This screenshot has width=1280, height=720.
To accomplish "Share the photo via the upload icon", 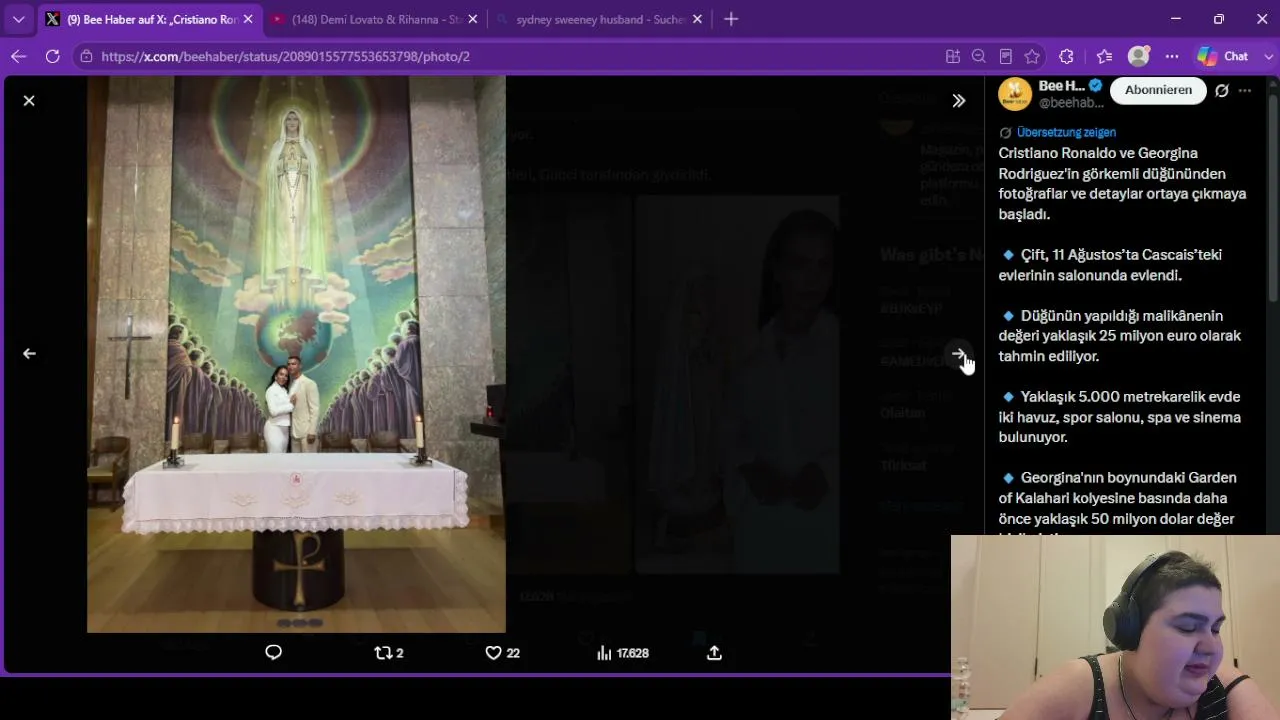I will [714, 653].
